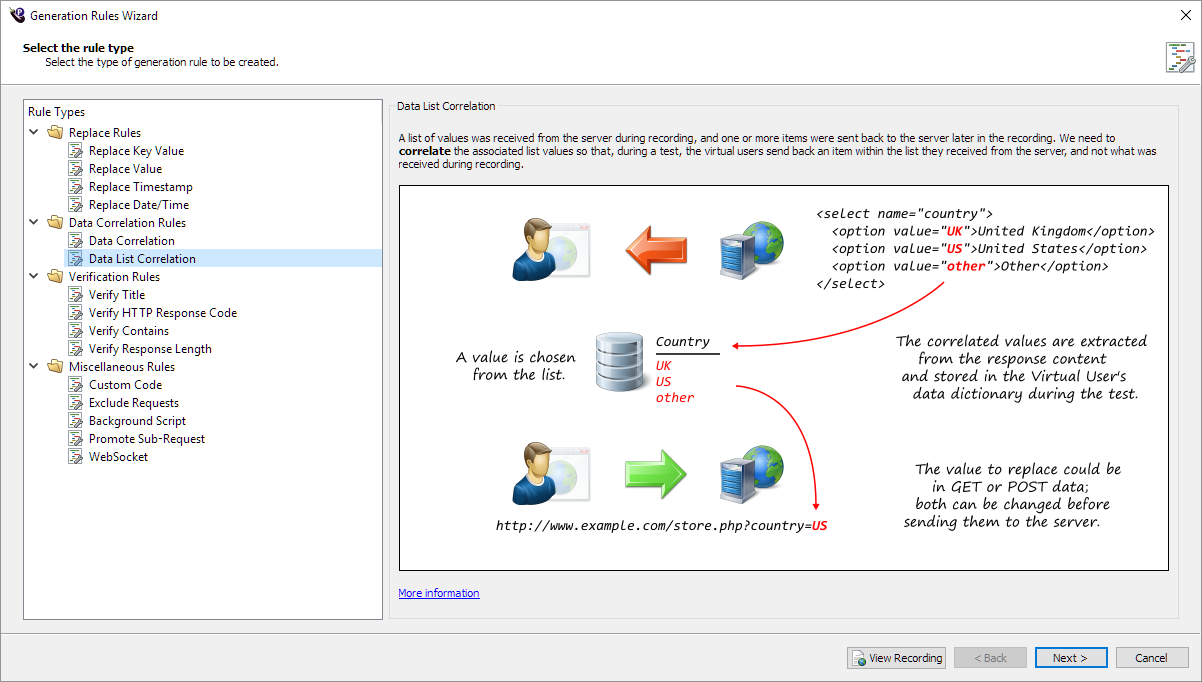Click the View Recording button
Viewport: 1202px width, 682px height.
click(896, 658)
